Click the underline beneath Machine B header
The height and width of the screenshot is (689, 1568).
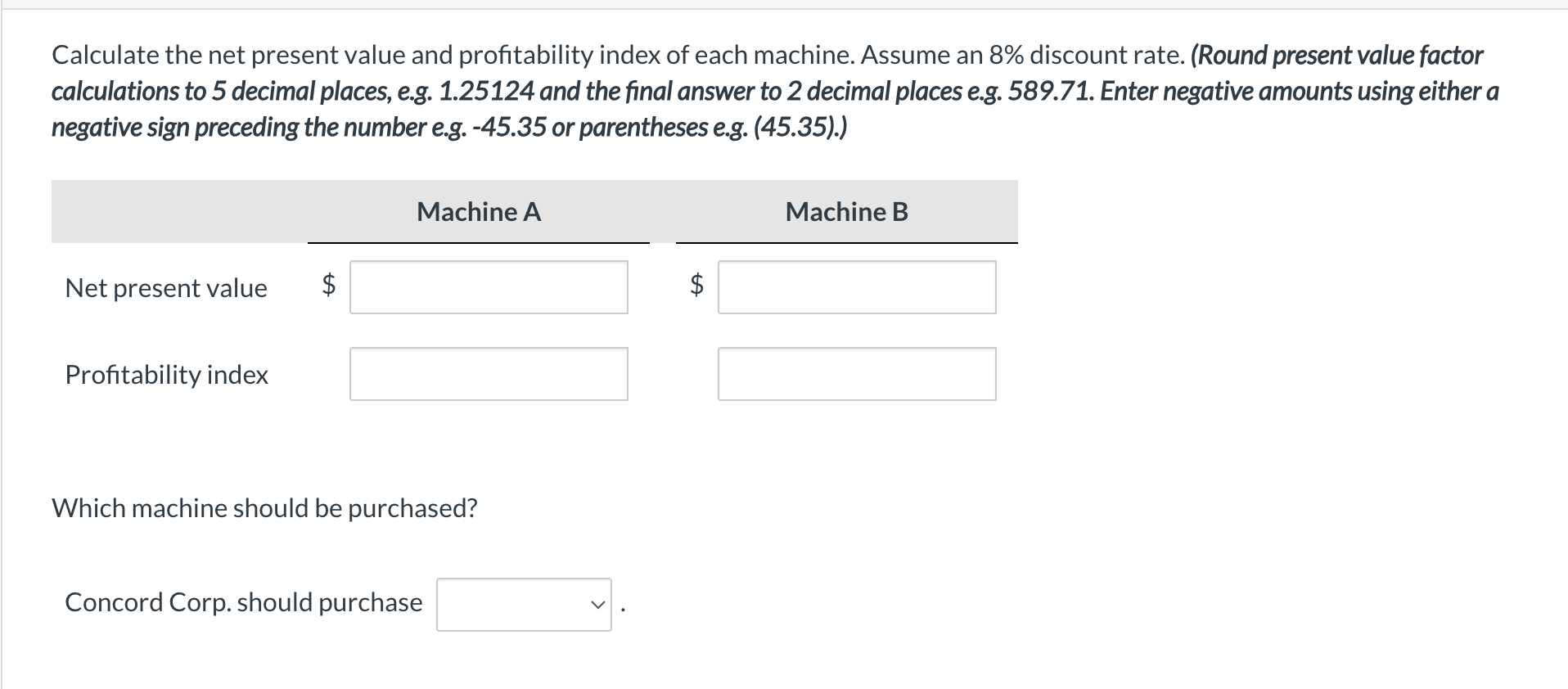coord(847,242)
